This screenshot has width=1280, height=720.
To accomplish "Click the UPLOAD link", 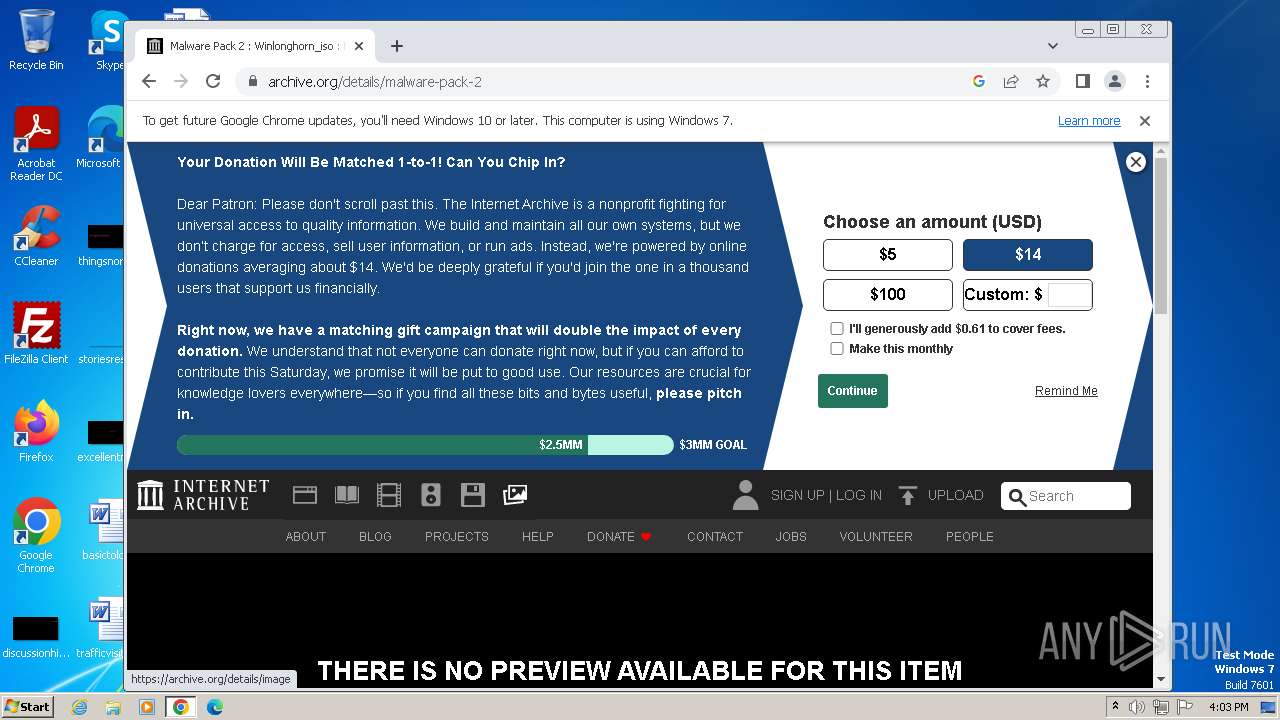I will pyautogui.click(x=956, y=495).
